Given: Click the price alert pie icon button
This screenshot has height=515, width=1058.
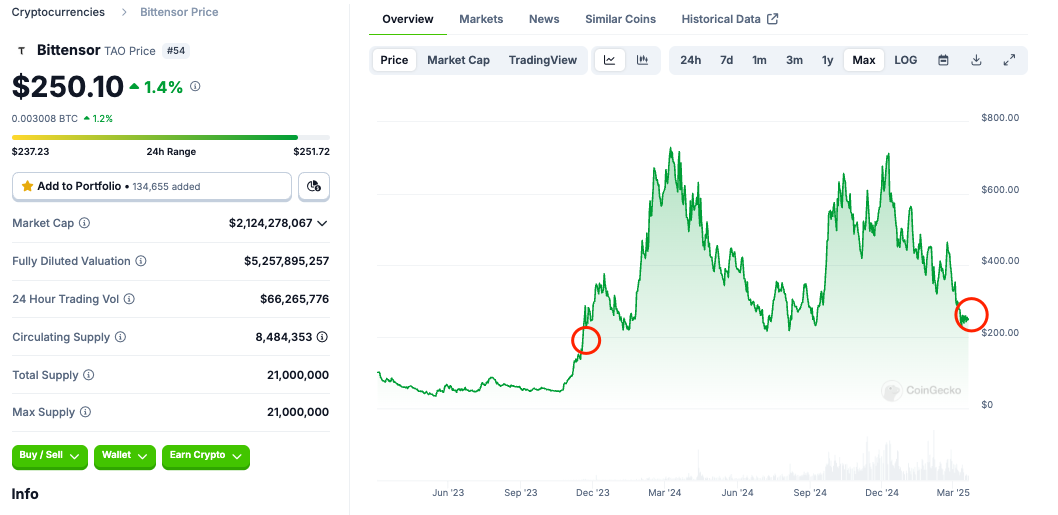Looking at the screenshot, I should click(x=314, y=186).
